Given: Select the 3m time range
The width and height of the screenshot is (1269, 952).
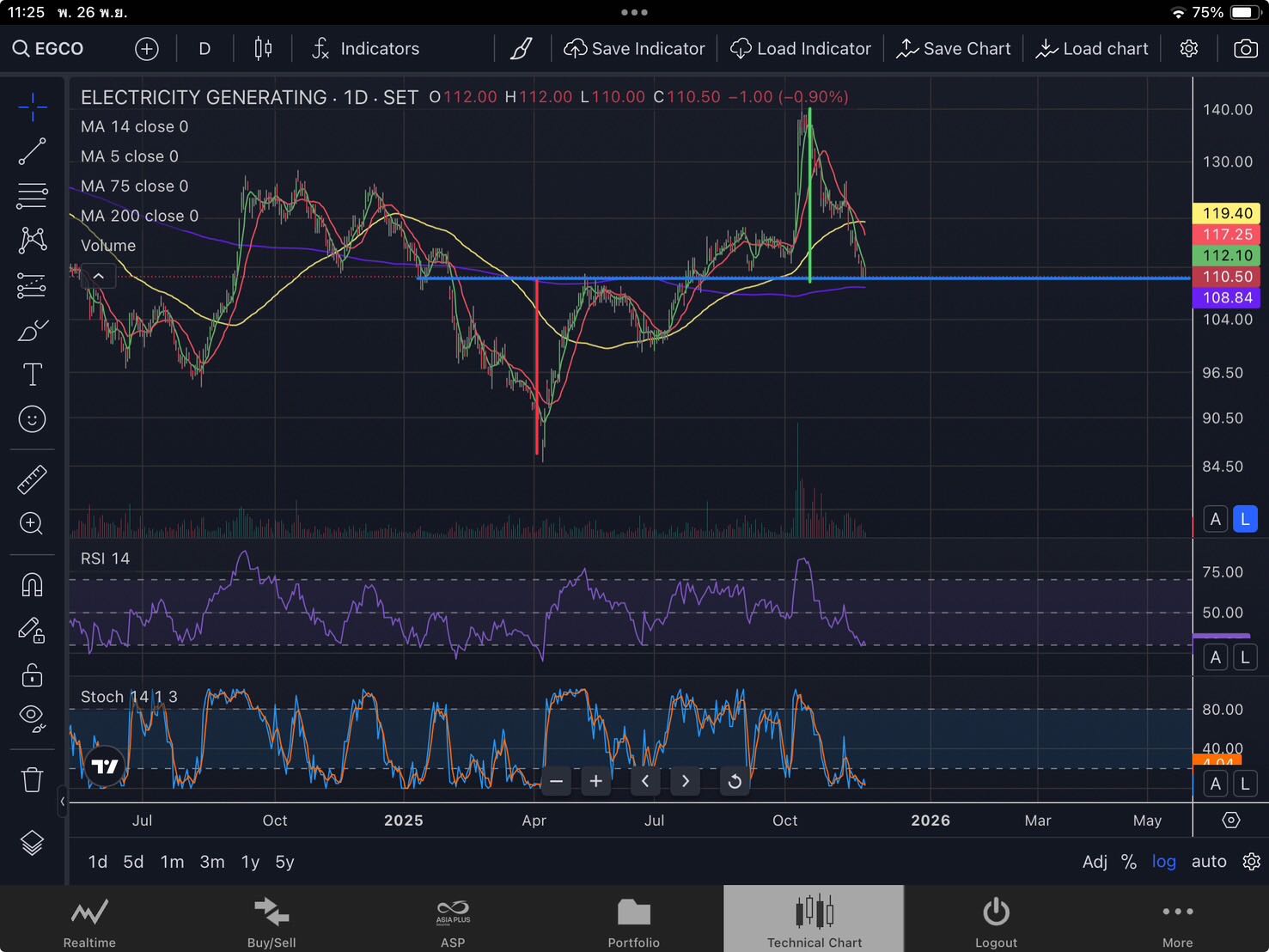Looking at the screenshot, I should pos(212,862).
